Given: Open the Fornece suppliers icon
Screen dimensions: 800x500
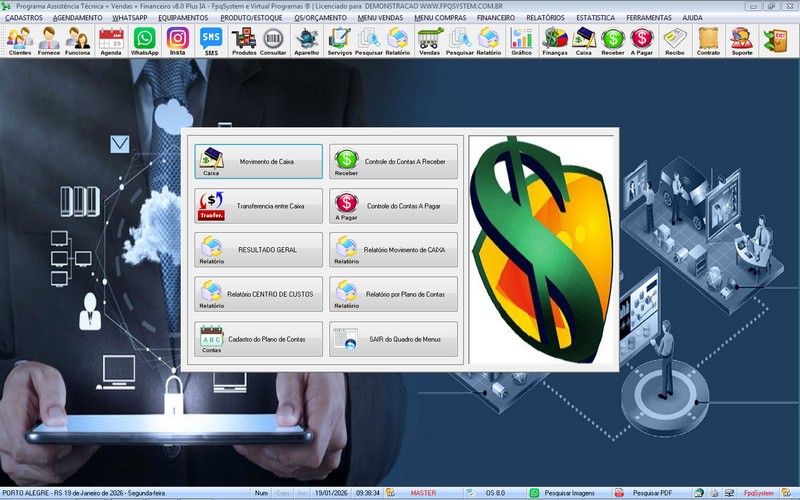Looking at the screenshot, I should tap(49, 41).
